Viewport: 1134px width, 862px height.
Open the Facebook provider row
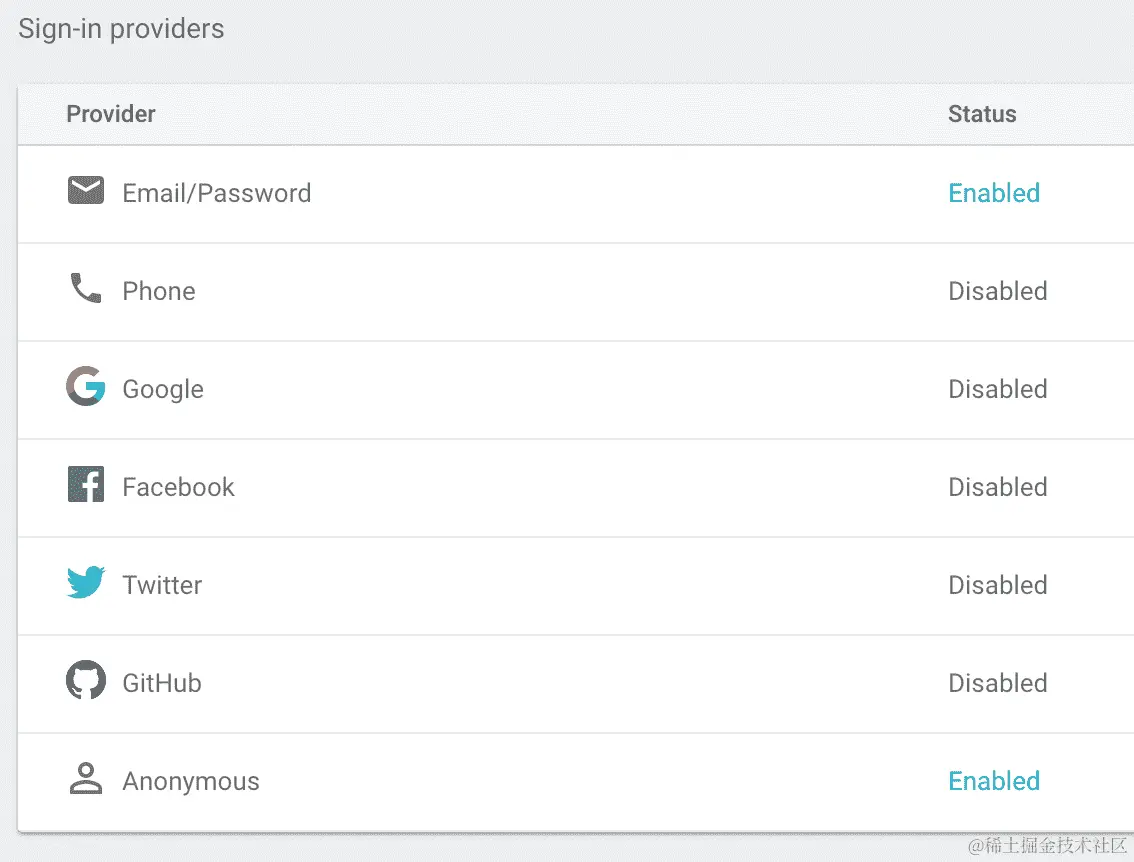tap(576, 488)
